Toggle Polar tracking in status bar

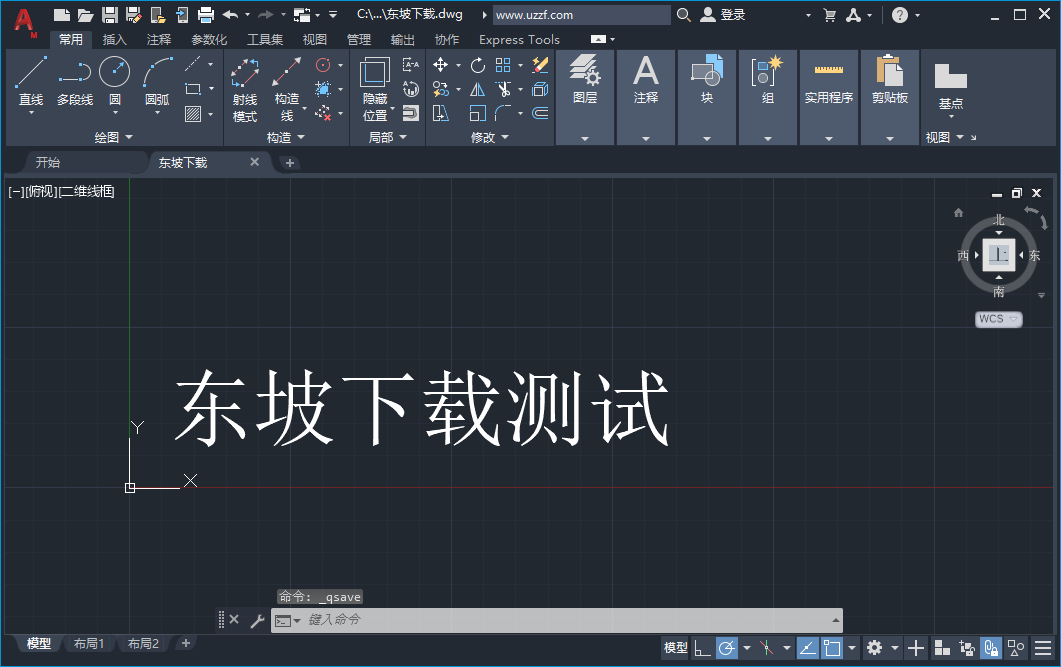click(727, 648)
